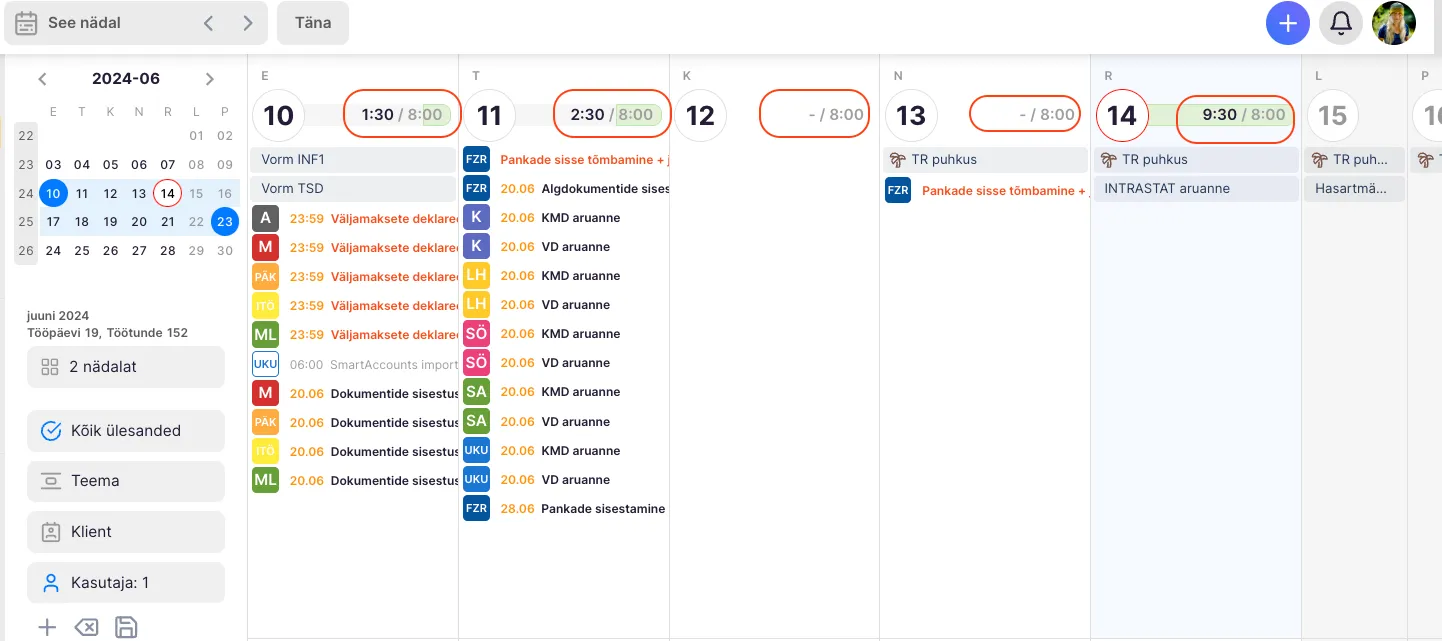Image resolution: width=1442 pixels, height=641 pixels.
Task: Go to next week with right chevron
Action: click(x=248, y=23)
